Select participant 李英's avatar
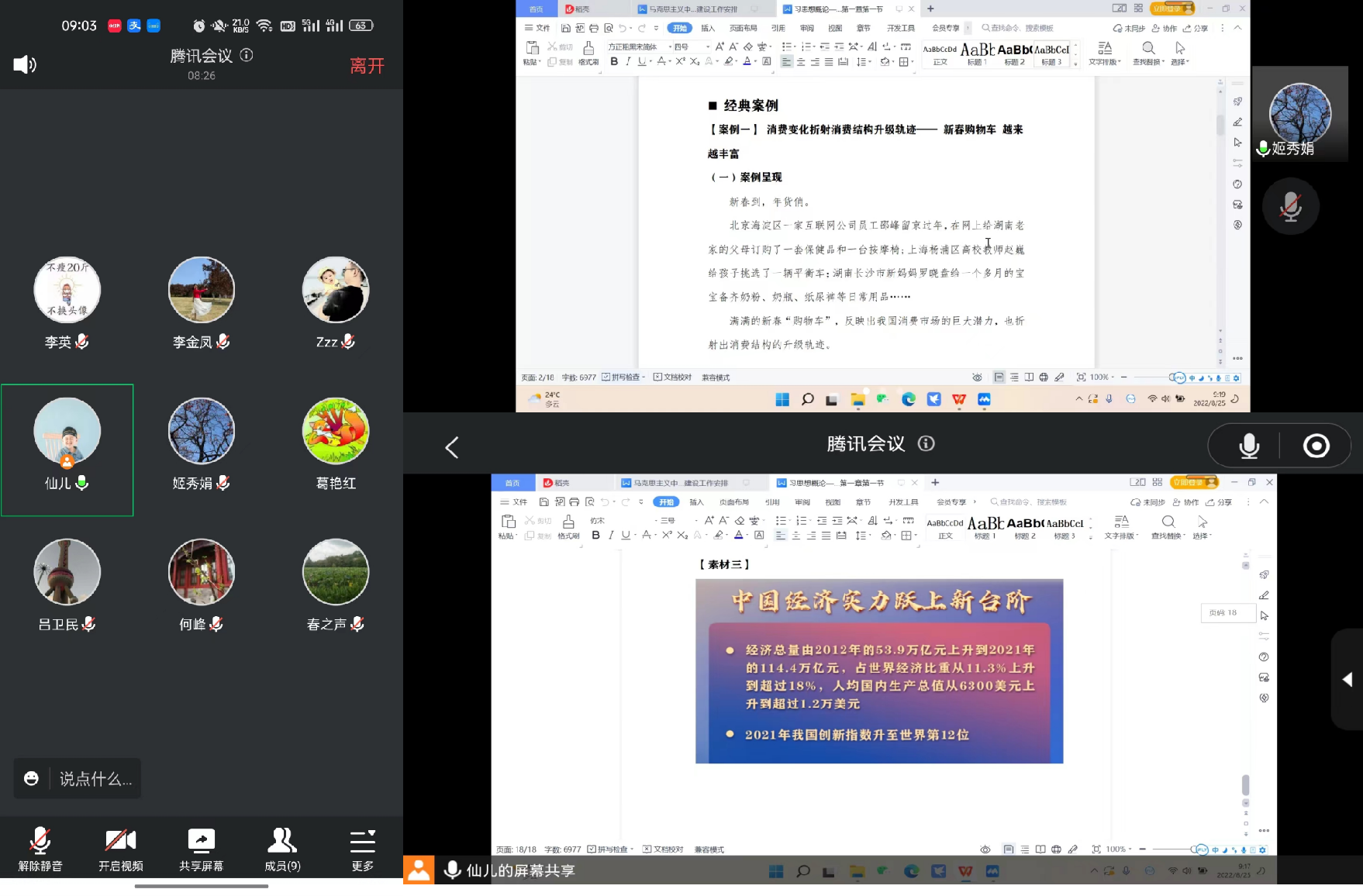This screenshot has width=1363, height=896. tap(67, 290)
